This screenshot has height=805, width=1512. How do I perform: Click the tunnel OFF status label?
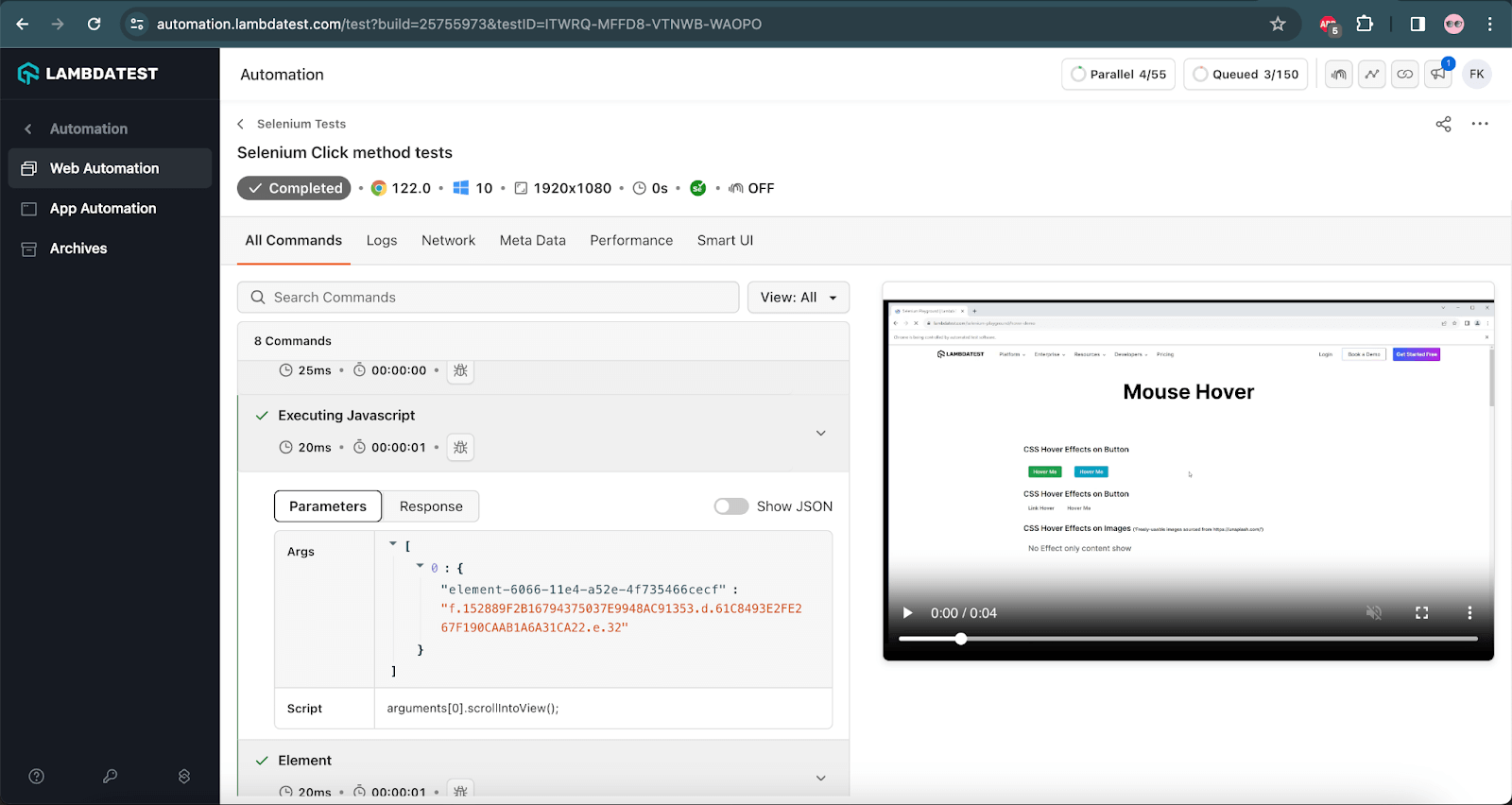coord(761,188)
